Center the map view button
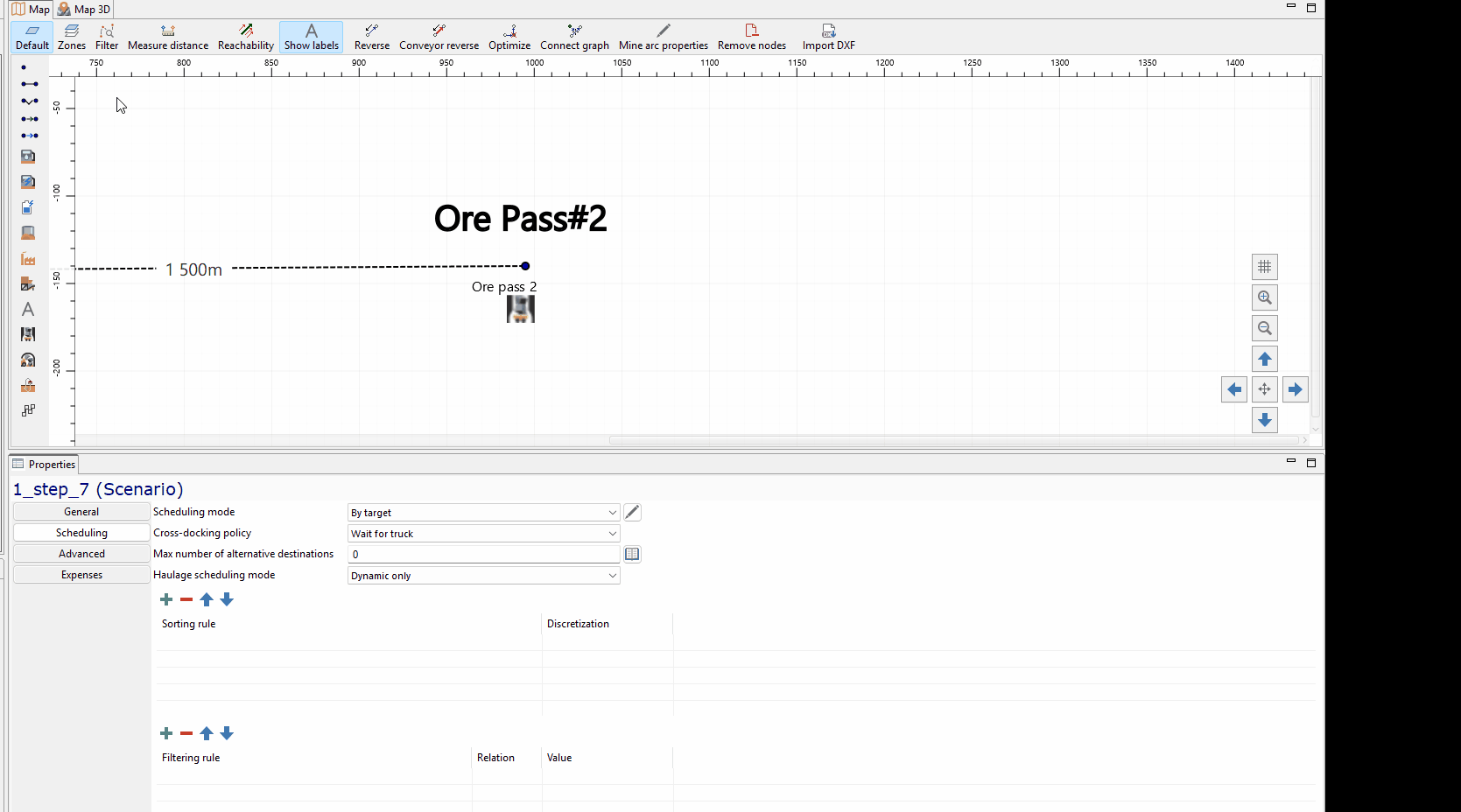1461x812 pixels. point(1264,389)
